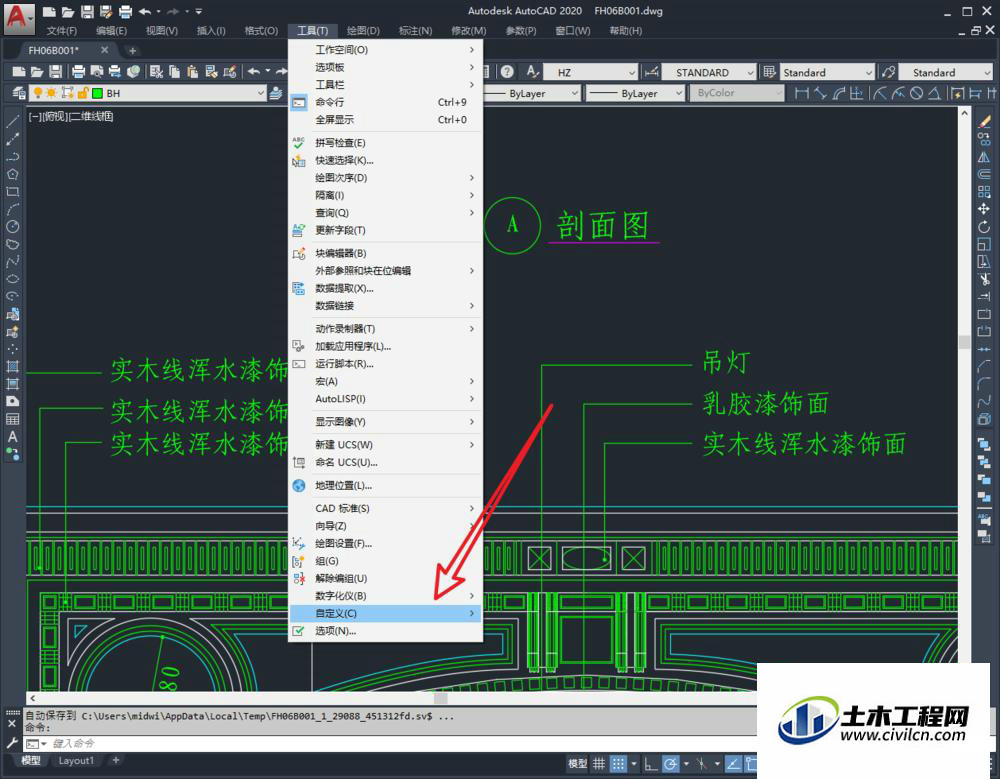Click the Plot Preview icon

coord(97,72)
